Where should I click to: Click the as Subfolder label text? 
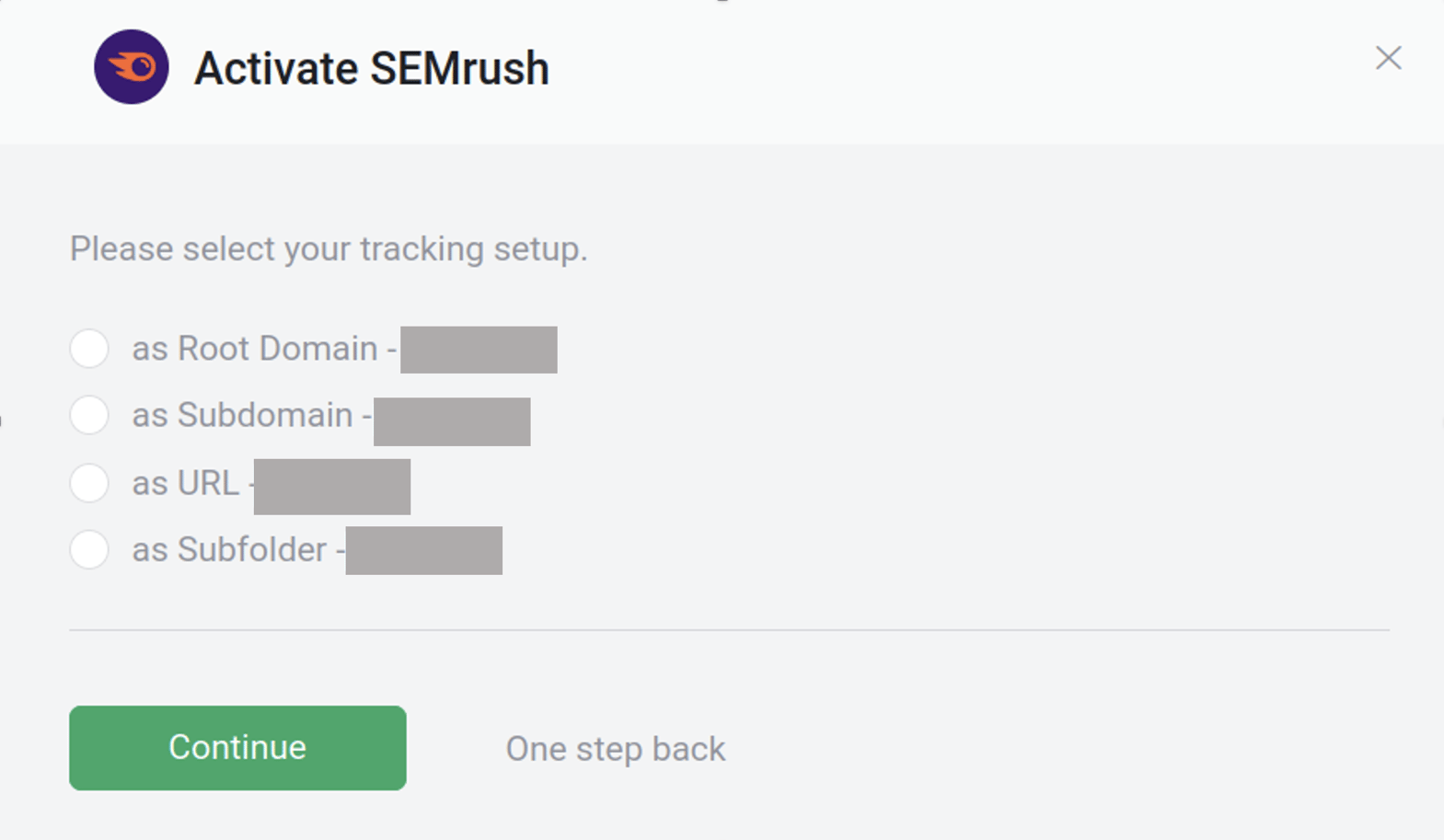pyautogui.click(x=228, y=549)
